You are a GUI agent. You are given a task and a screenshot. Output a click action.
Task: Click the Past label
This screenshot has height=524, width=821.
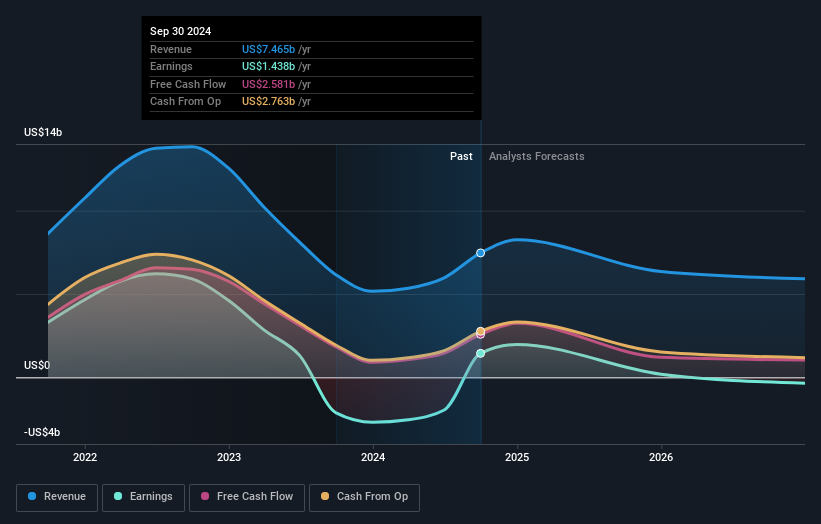point(461,156)
